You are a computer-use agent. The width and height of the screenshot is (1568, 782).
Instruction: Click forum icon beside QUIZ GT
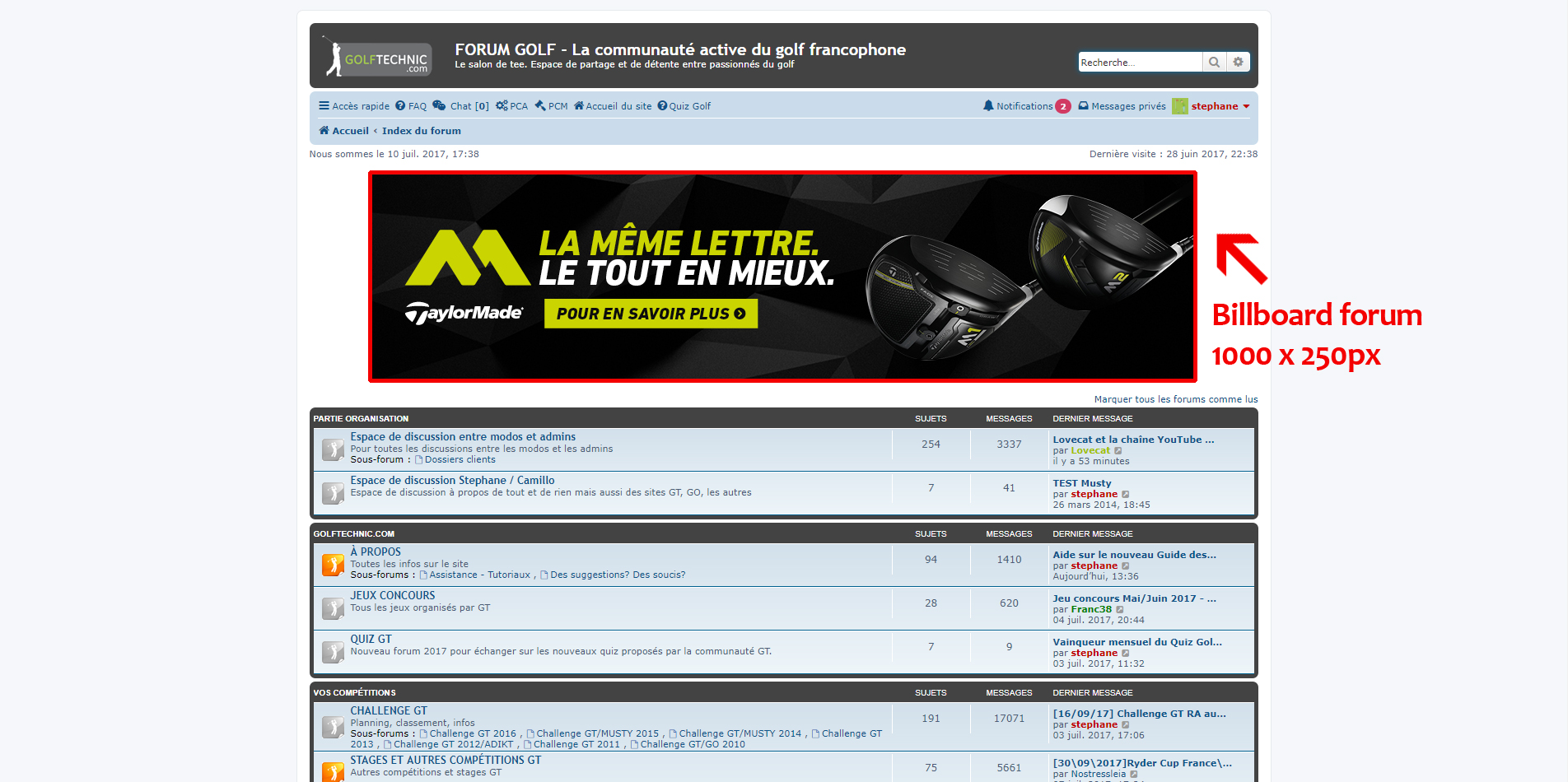tap(333, 652)
